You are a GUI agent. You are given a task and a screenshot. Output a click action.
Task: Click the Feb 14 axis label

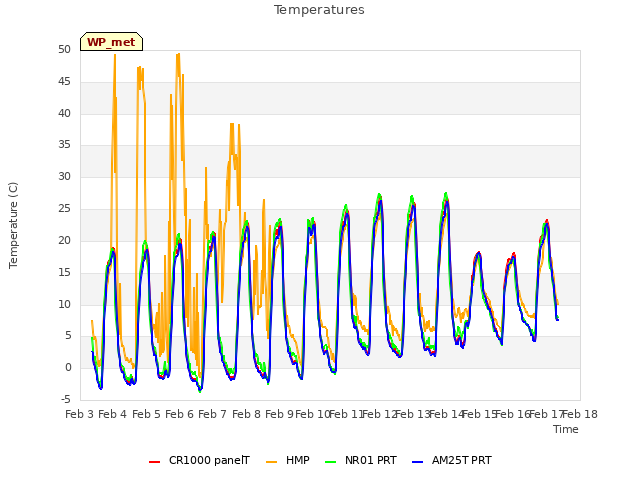click(447, 414)
